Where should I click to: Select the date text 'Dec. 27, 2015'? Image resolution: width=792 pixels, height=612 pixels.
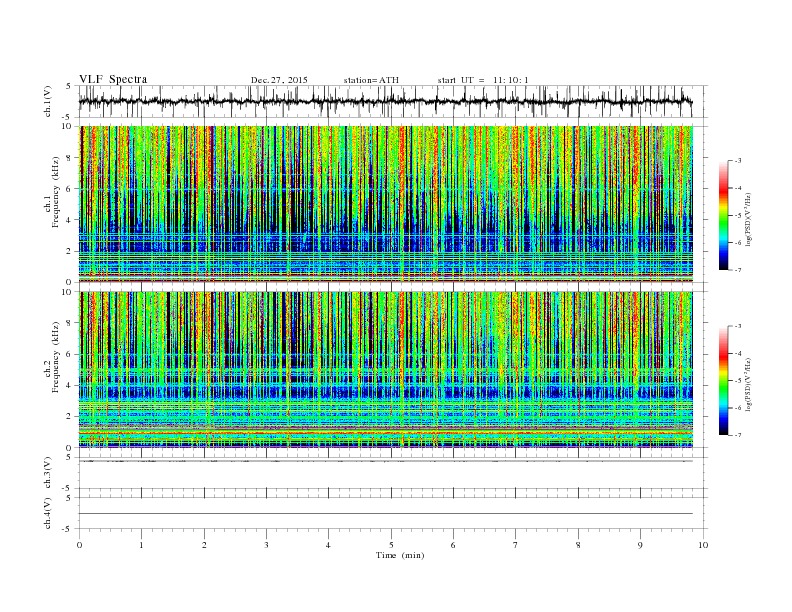pyautogui.click(x=279, y=80)
